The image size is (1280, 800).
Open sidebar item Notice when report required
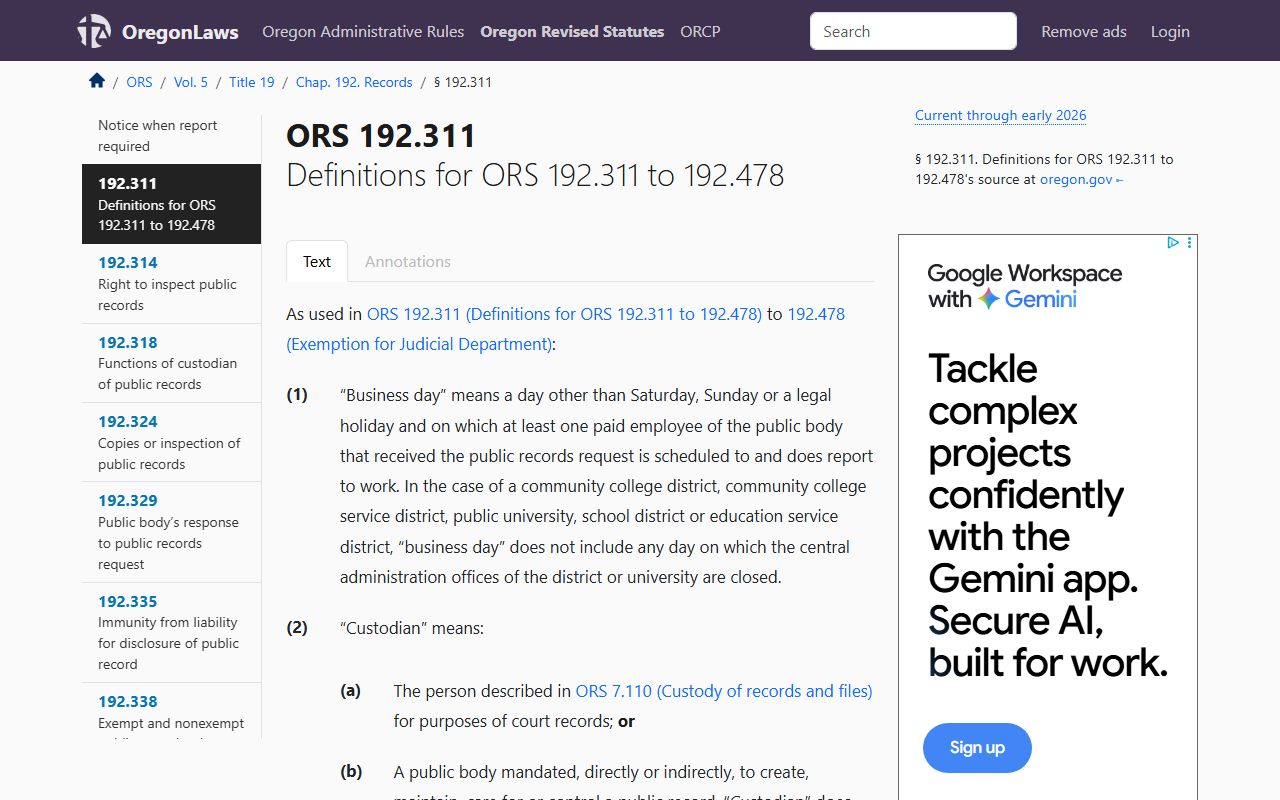coord(171,136)
